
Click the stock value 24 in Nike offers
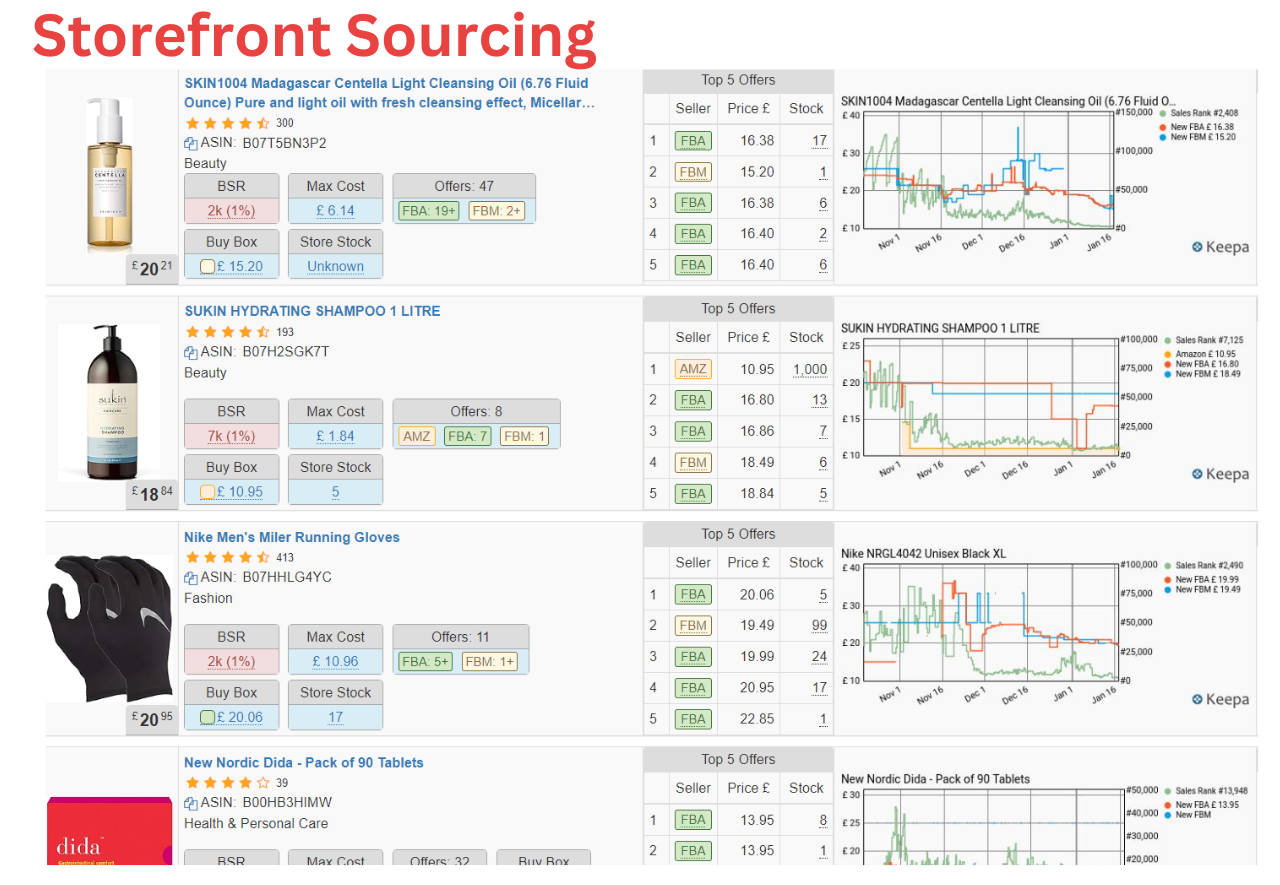tap(820, 656)
